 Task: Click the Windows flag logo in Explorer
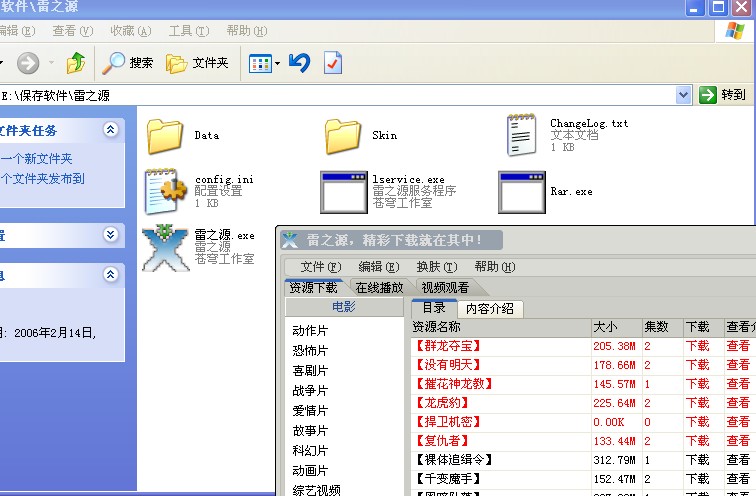[735, 31]
